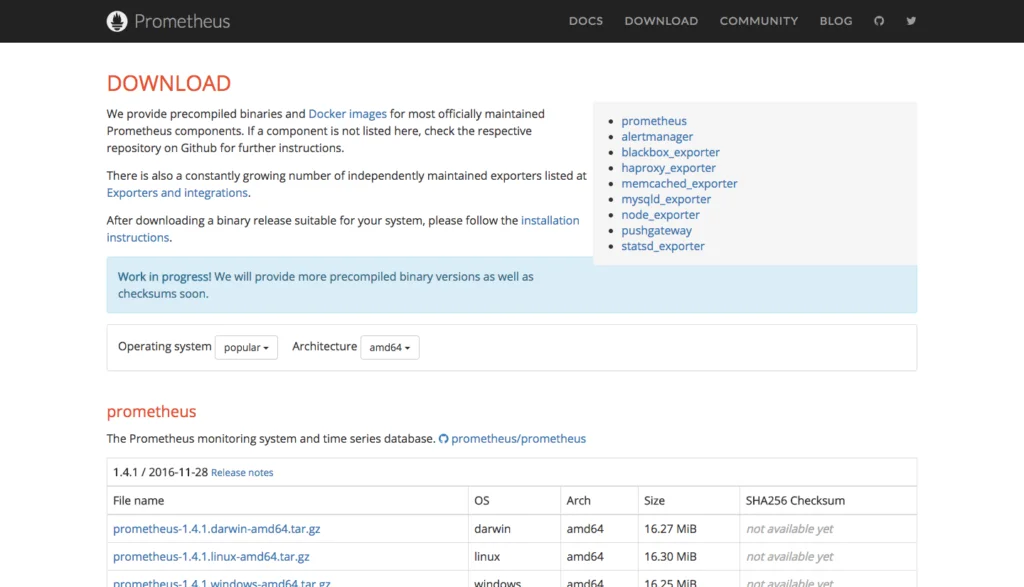Jump to node_exporter in component list

660,215
